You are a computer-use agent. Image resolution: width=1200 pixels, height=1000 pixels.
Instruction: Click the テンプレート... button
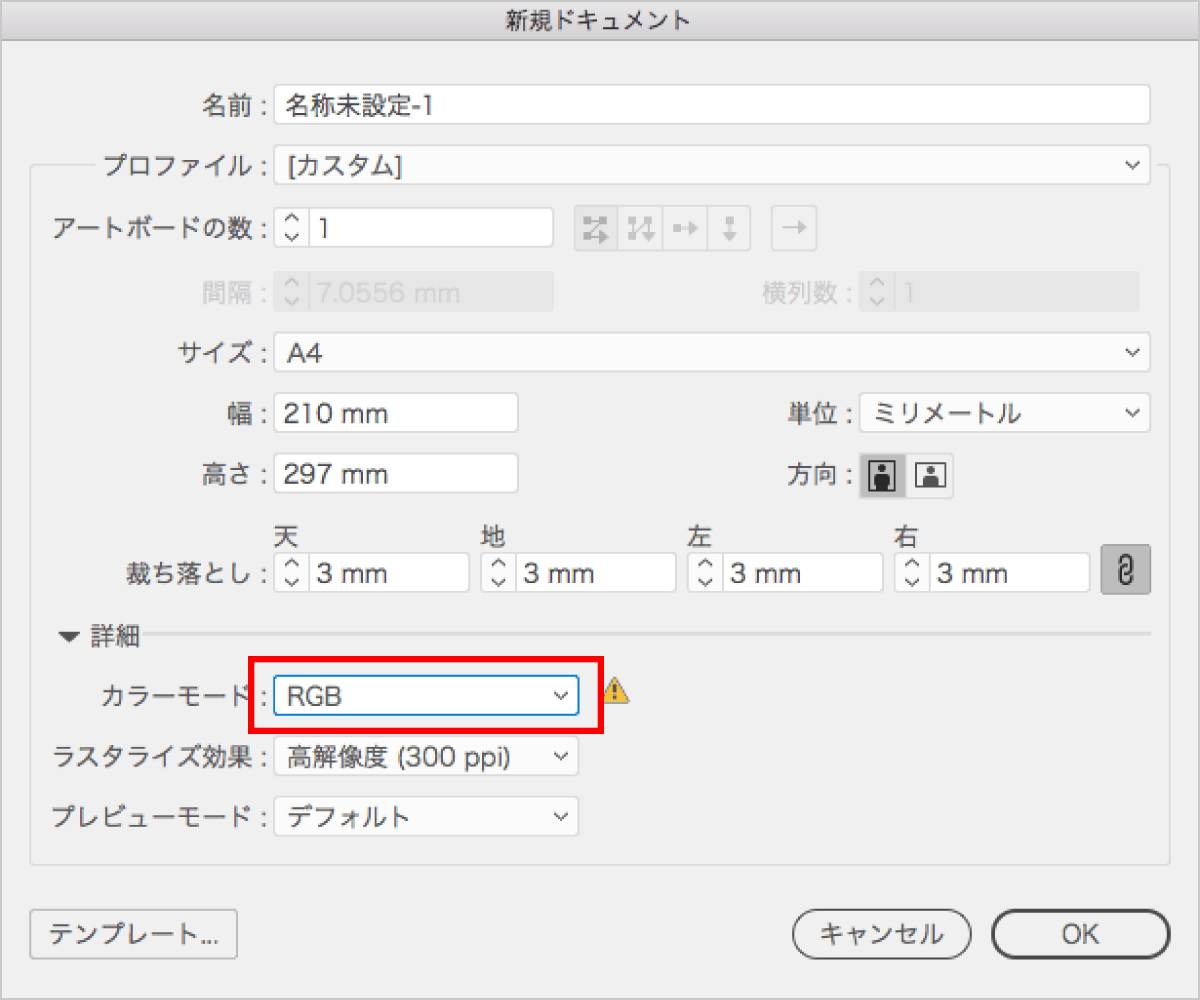(133, 934)
